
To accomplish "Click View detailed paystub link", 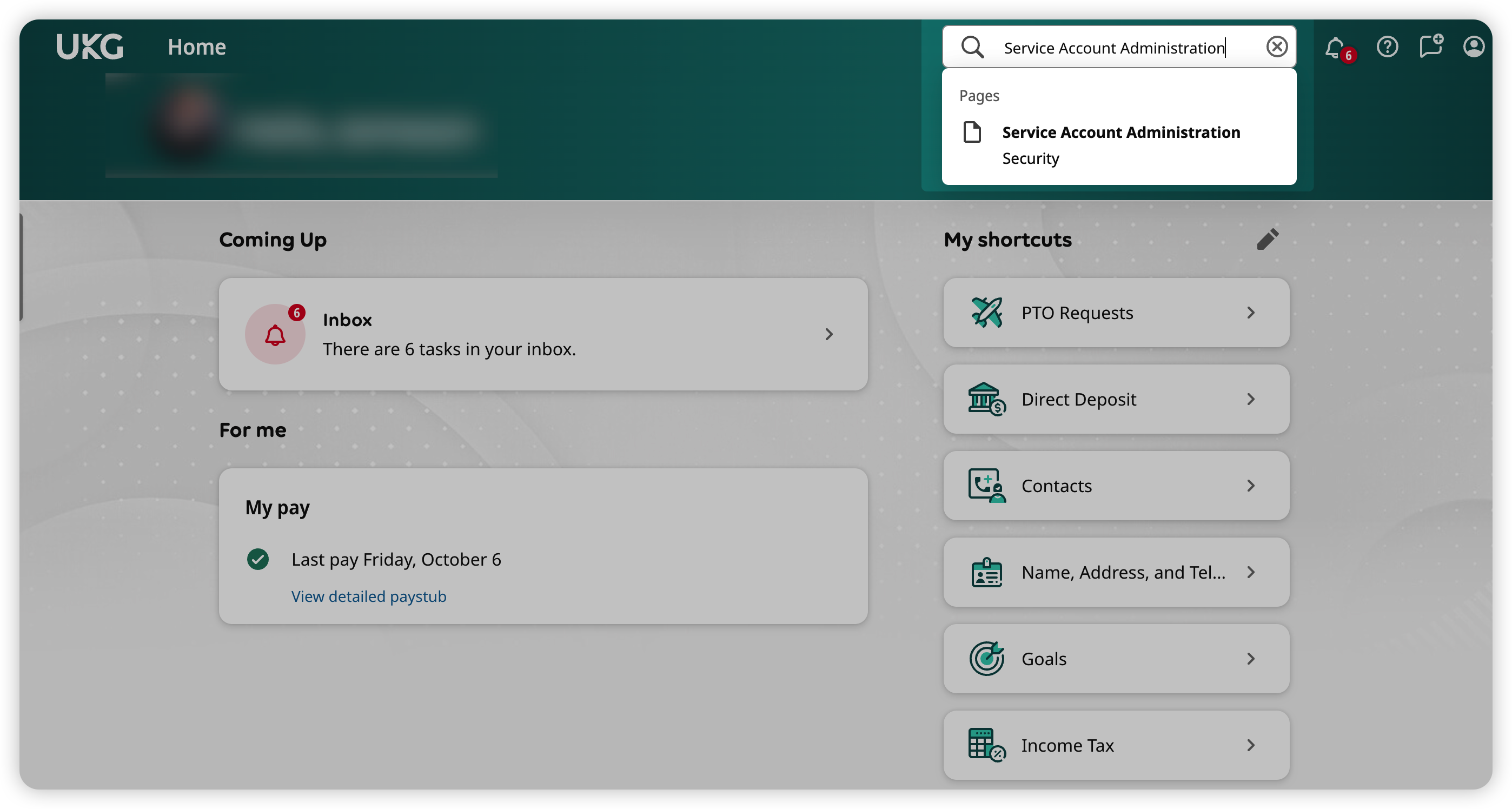I will tap(369, 596).
